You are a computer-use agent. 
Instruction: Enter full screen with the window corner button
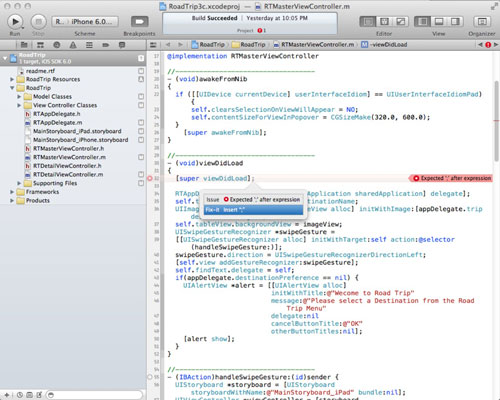[494, 6]
